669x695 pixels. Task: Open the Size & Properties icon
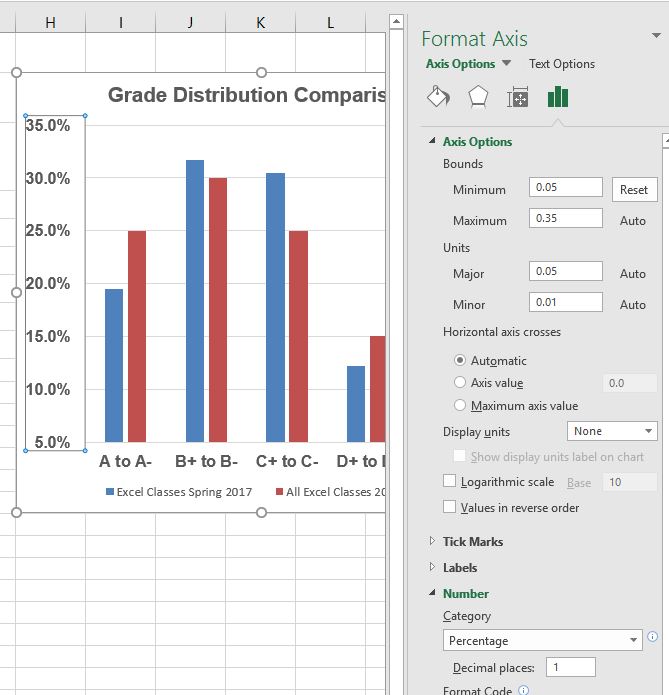coord(517,97)
